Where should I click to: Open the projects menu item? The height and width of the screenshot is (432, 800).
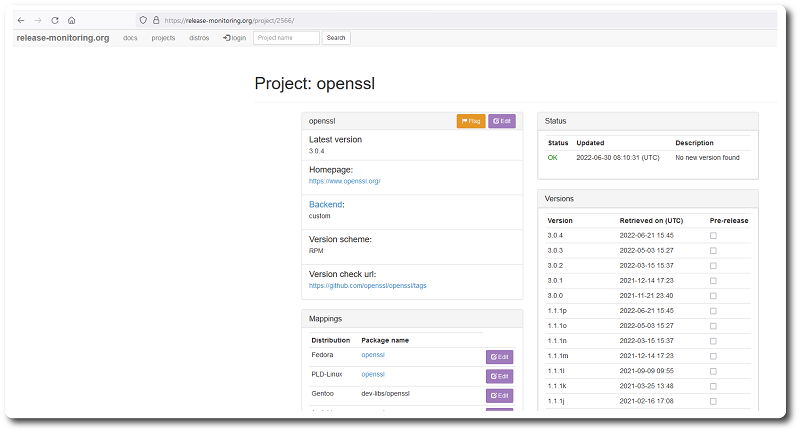[x=163, y=38]
